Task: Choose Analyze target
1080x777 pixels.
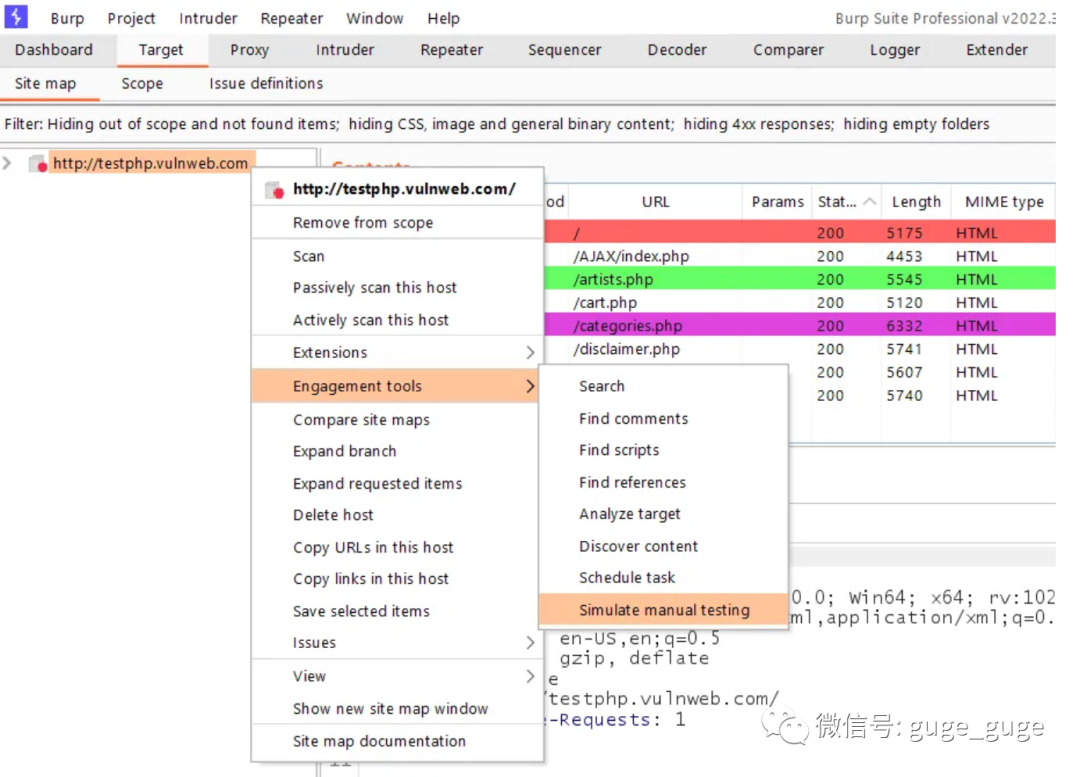Action: click(663, 515)
